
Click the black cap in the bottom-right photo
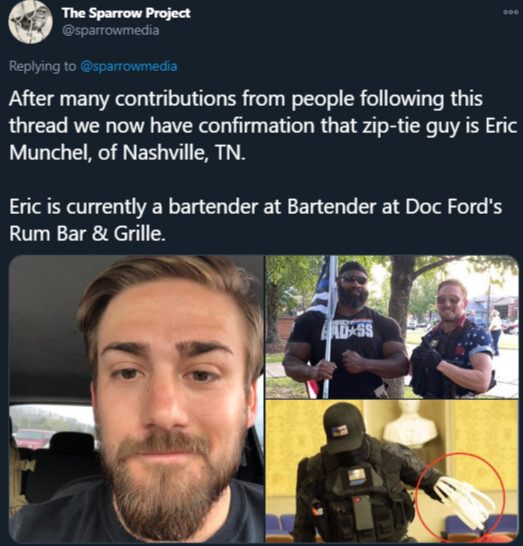pyautogui.click(x=344, y=427)
